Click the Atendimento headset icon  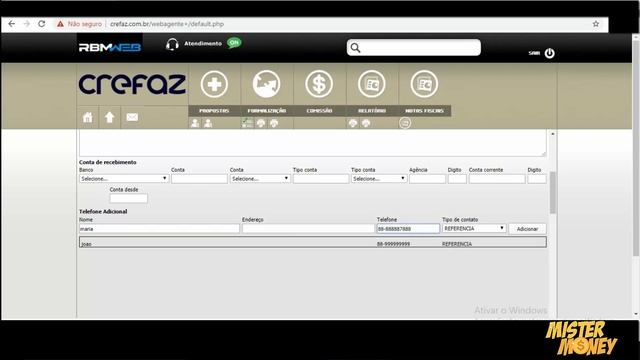(x=172, y=44)
